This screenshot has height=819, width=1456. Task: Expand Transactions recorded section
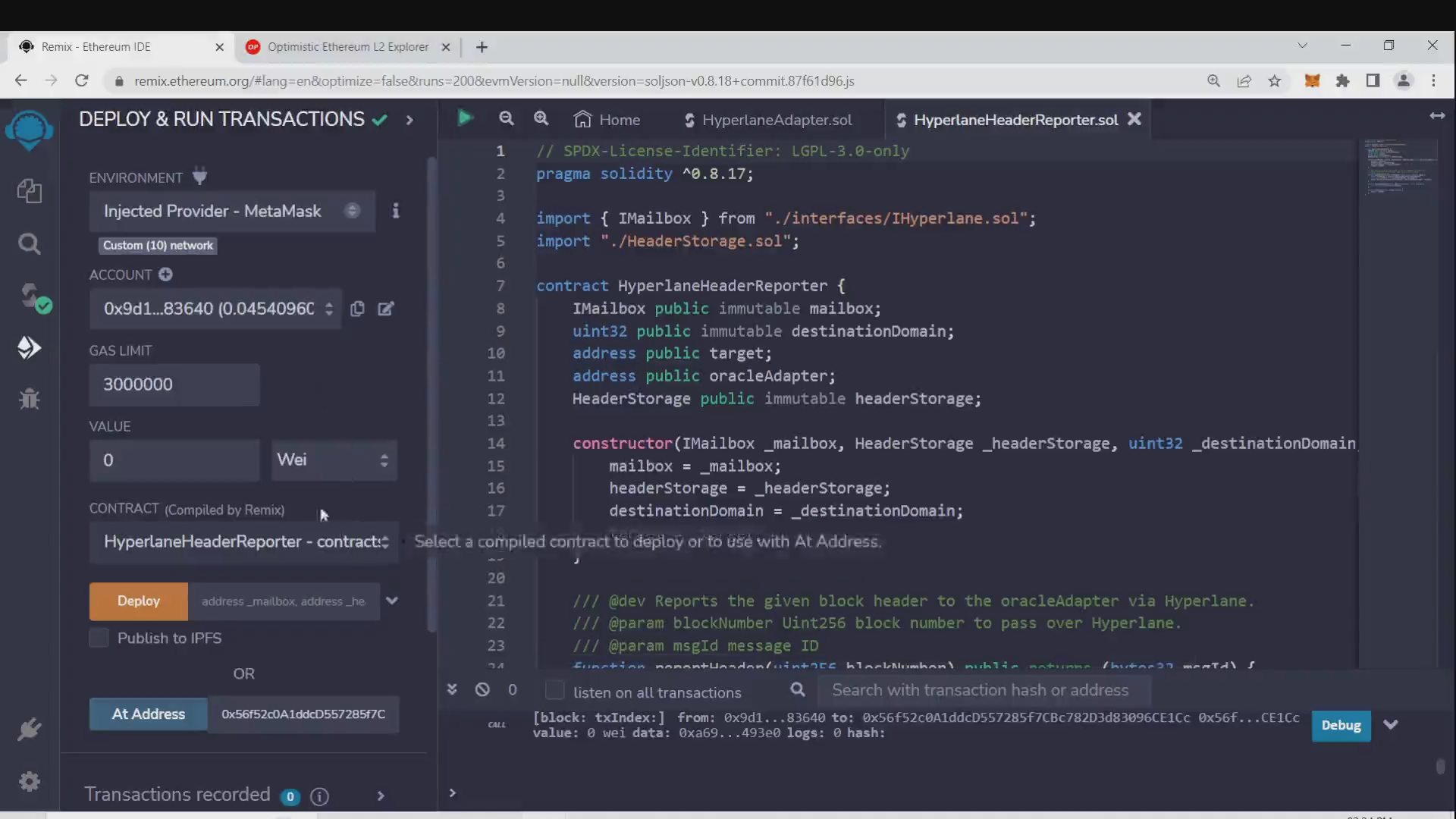(381, 796)
